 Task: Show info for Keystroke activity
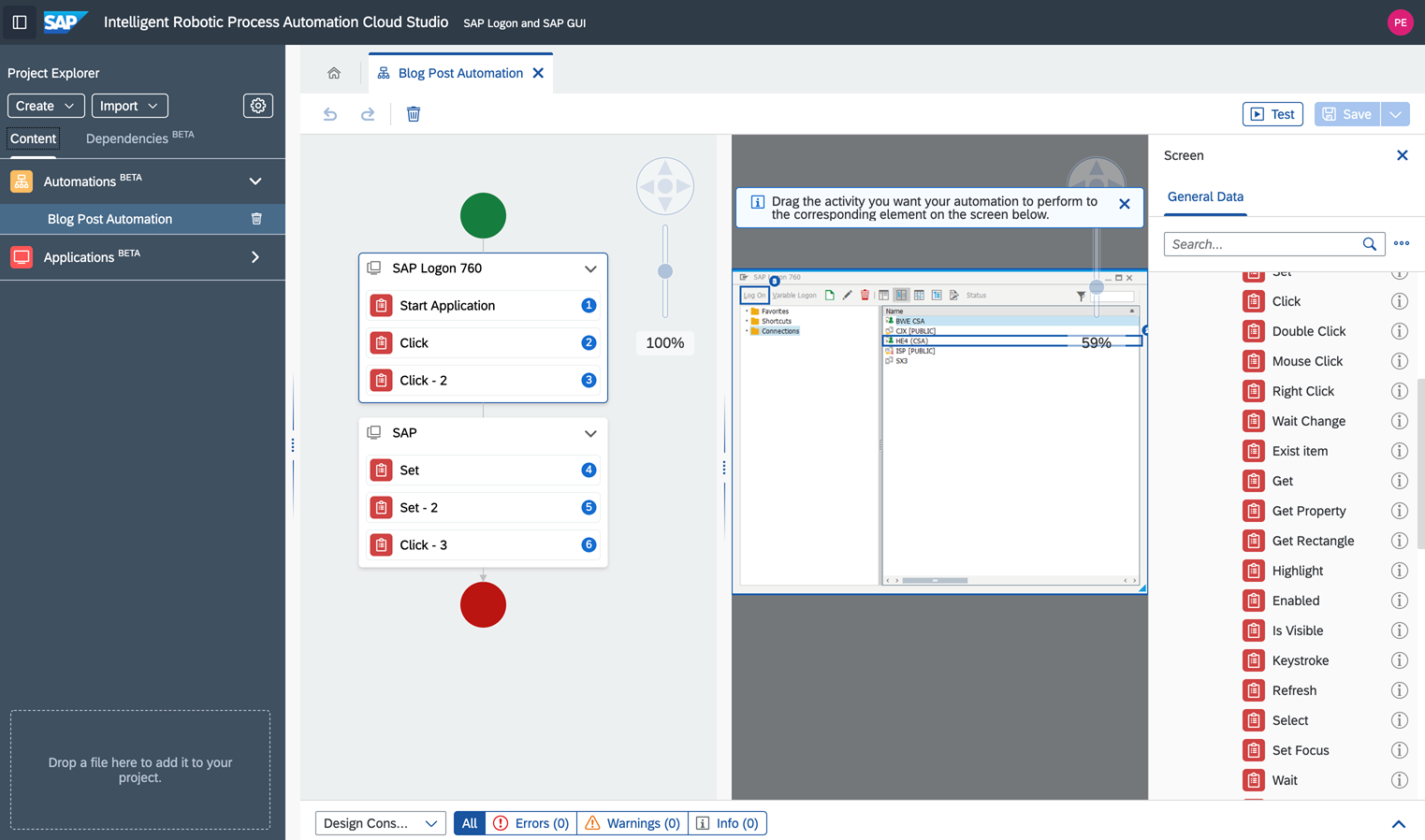(1399, 660)
